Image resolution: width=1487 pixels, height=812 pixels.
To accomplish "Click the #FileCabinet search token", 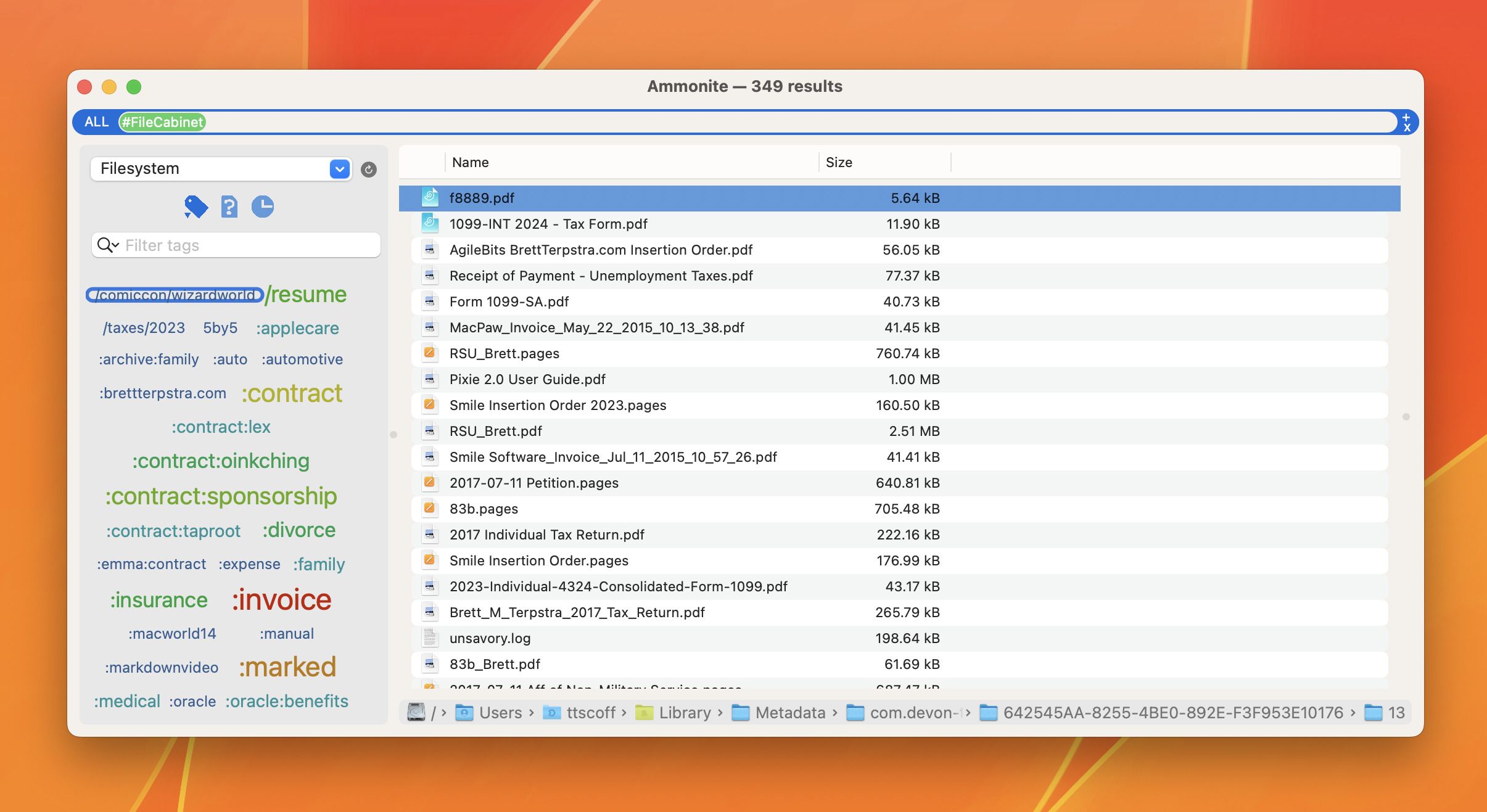I will pos(162,122).
